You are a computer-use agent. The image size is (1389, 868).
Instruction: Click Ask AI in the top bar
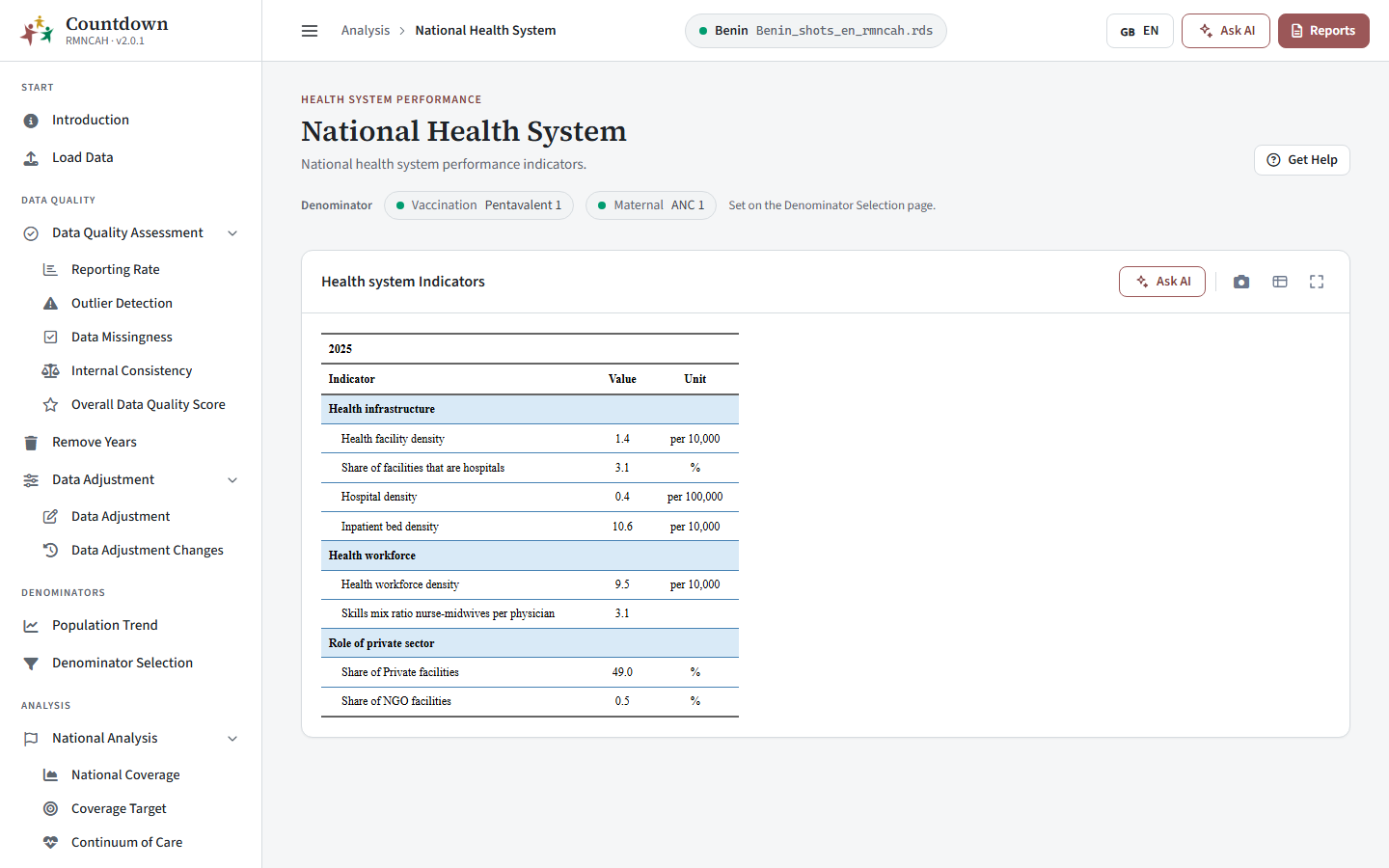pyautogui.click(x=1226, y=31)
